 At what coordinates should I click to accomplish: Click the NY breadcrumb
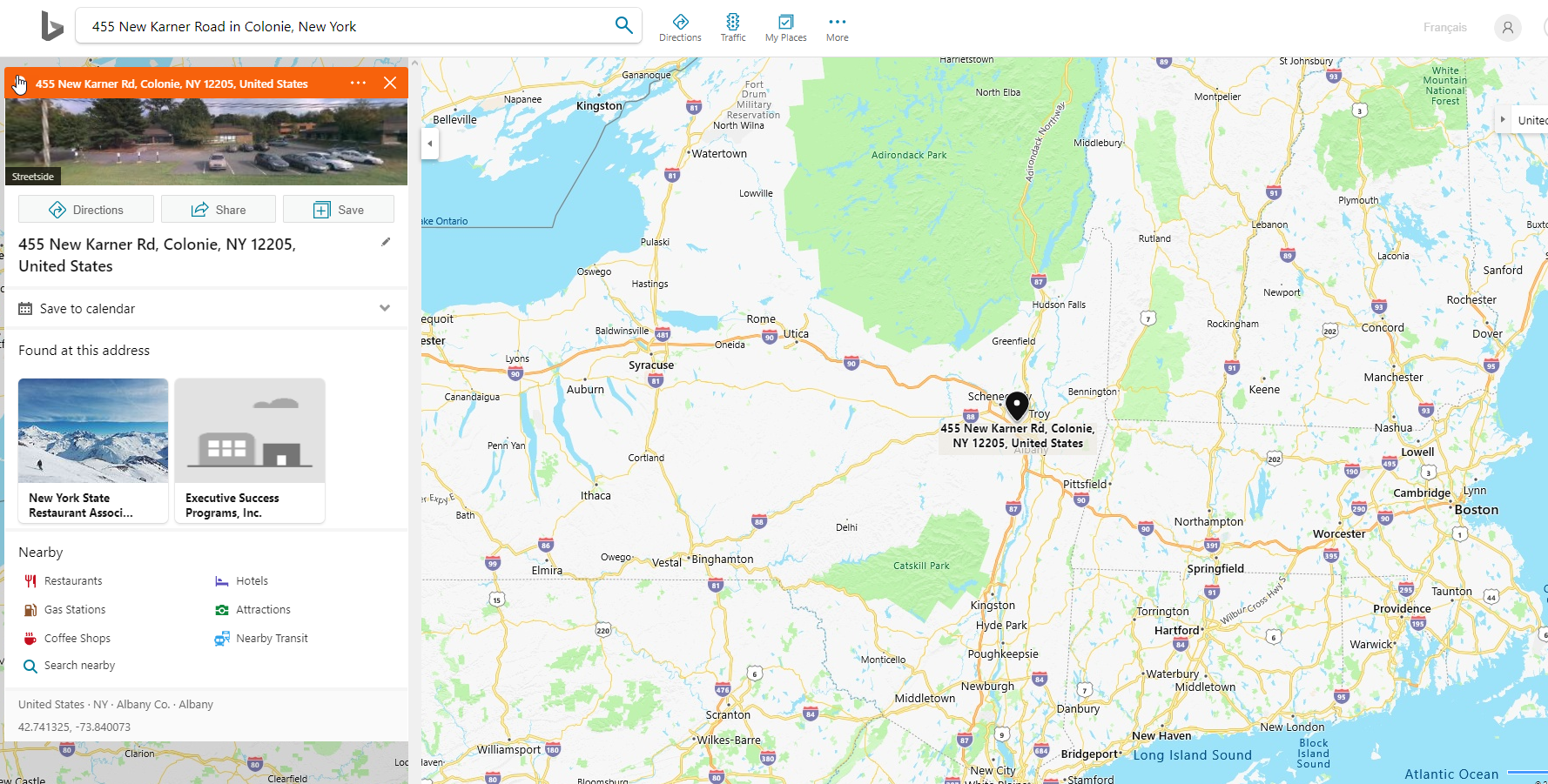point(101,705)
